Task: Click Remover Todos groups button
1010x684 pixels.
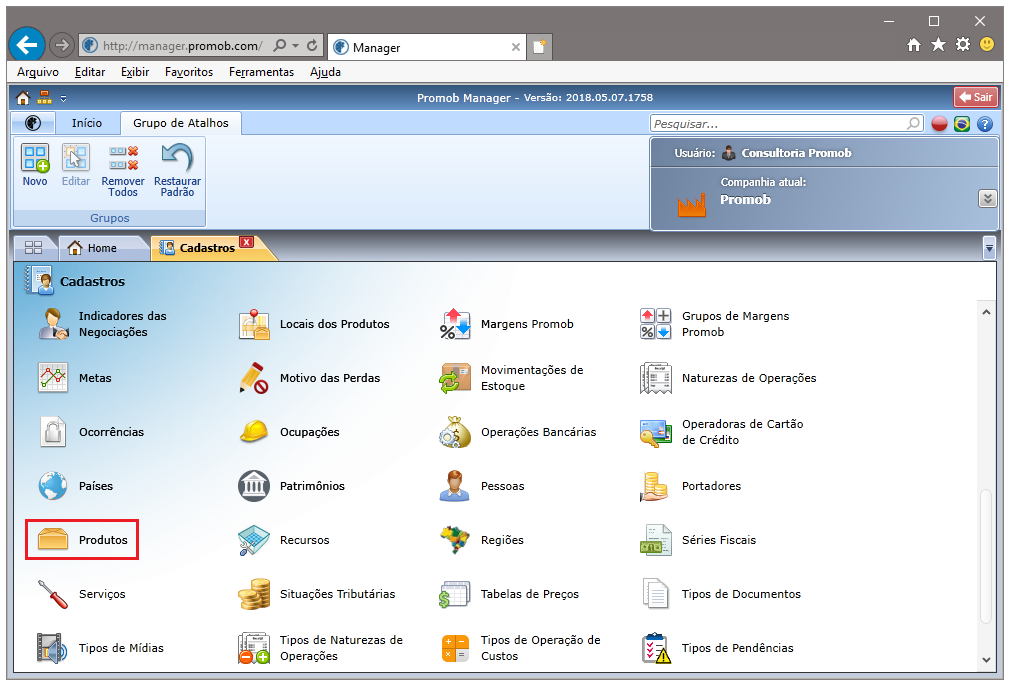Action: point(122,171)
